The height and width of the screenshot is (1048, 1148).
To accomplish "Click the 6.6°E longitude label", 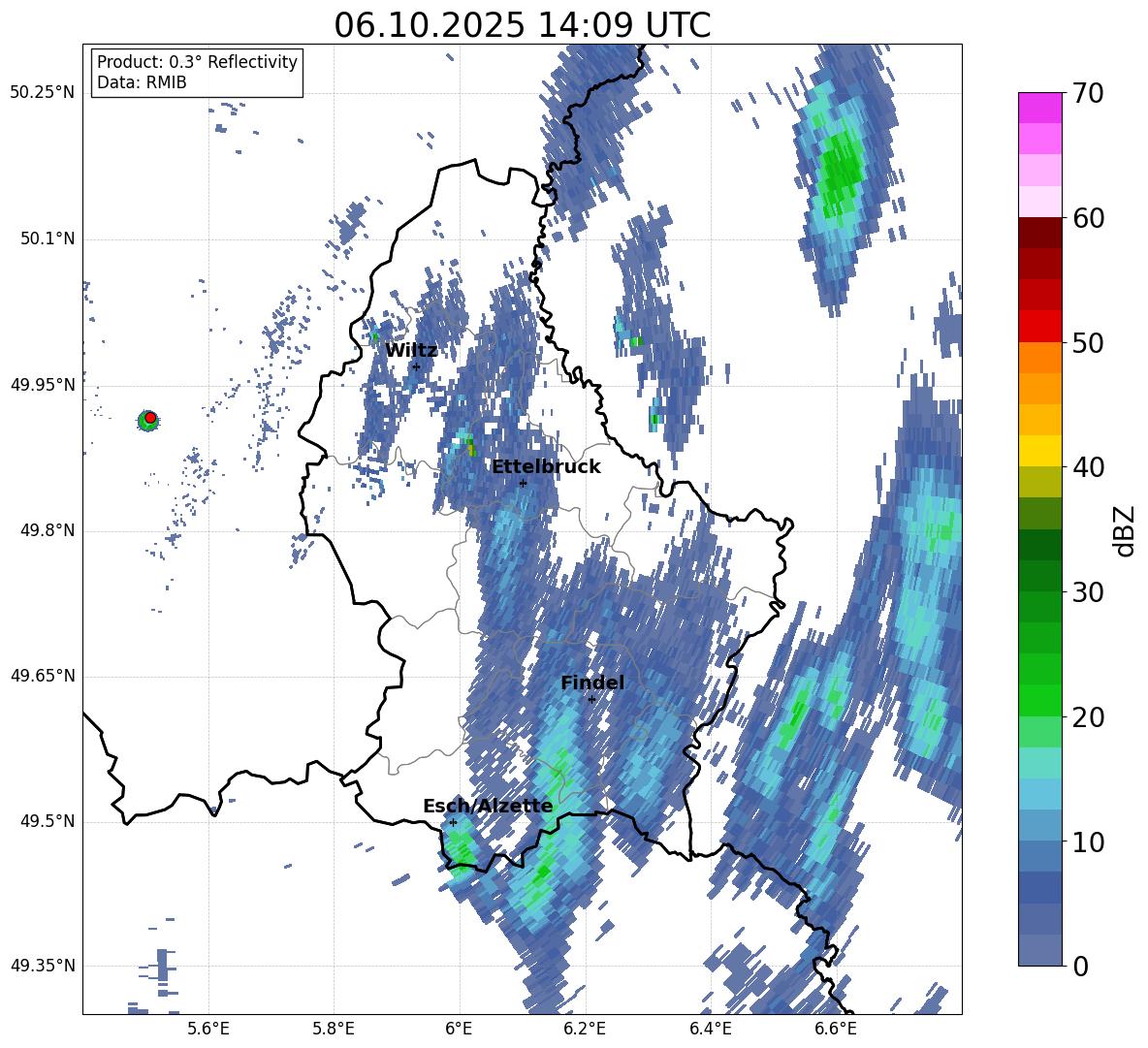I will (836, 1030).
